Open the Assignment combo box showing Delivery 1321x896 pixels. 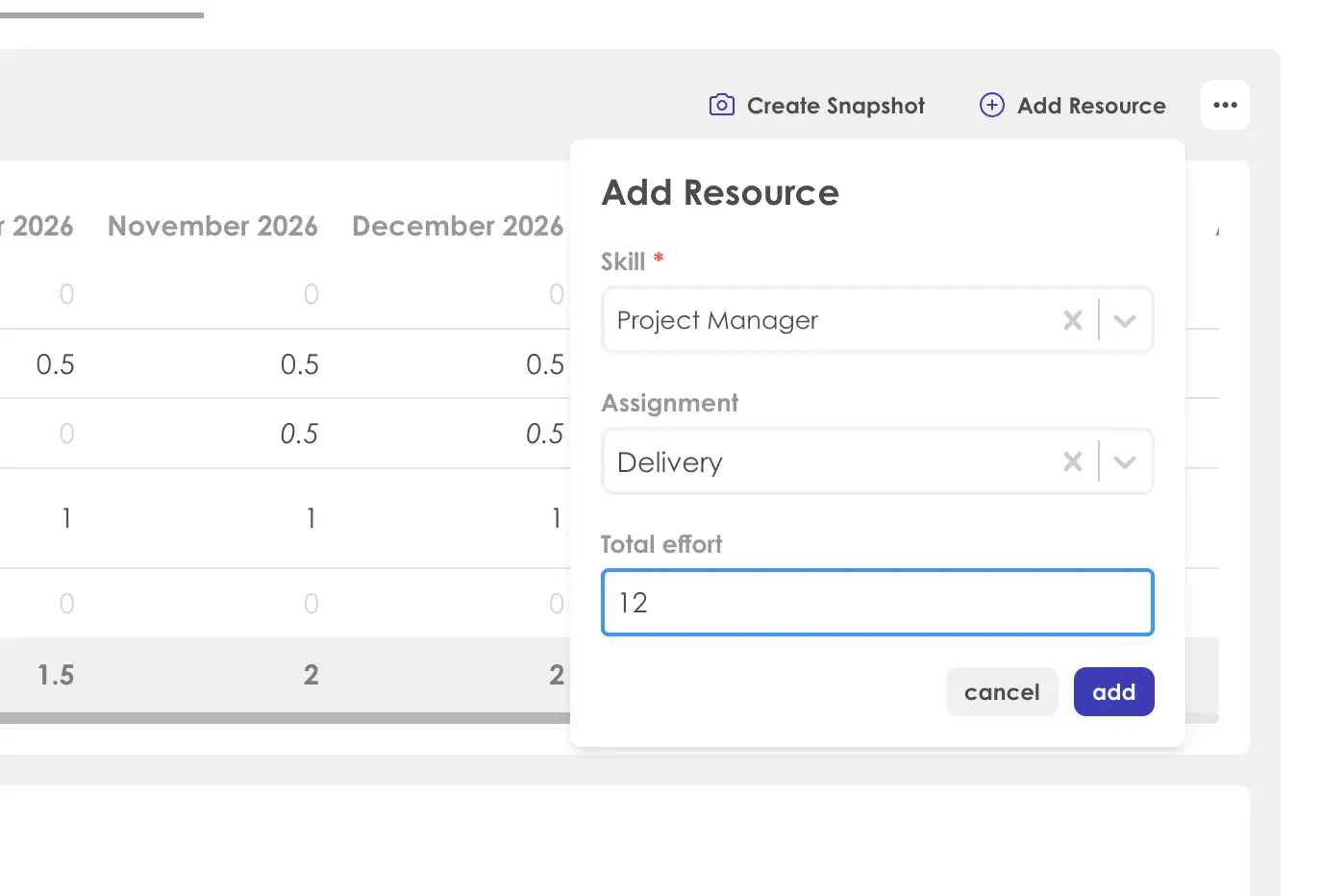[x=877, y=461]
